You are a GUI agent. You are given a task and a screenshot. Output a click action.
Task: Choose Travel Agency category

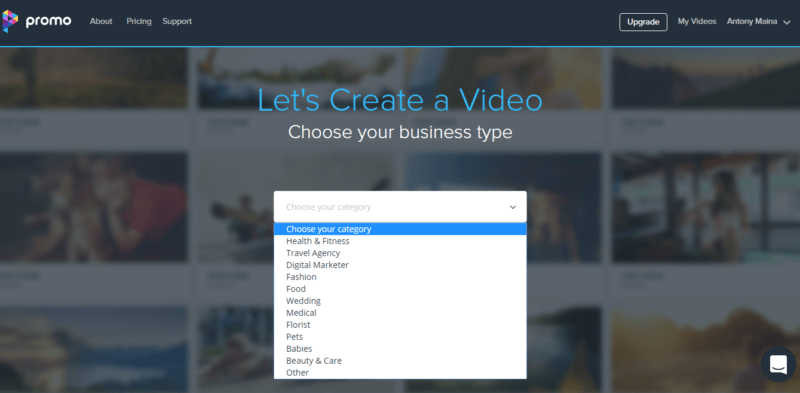[400, 253]
